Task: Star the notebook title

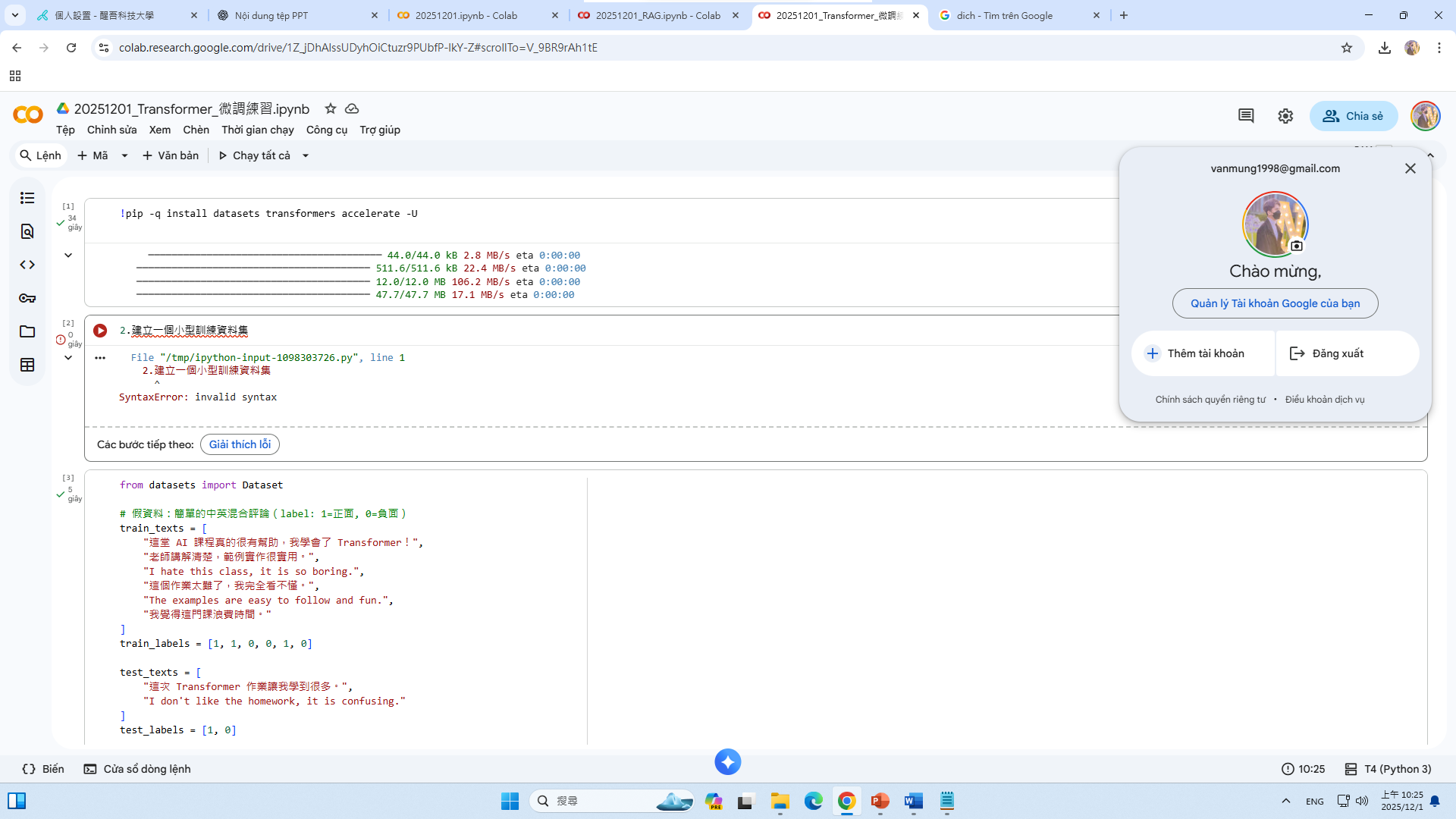Action: pyautogui.click(x=331, y=108)
